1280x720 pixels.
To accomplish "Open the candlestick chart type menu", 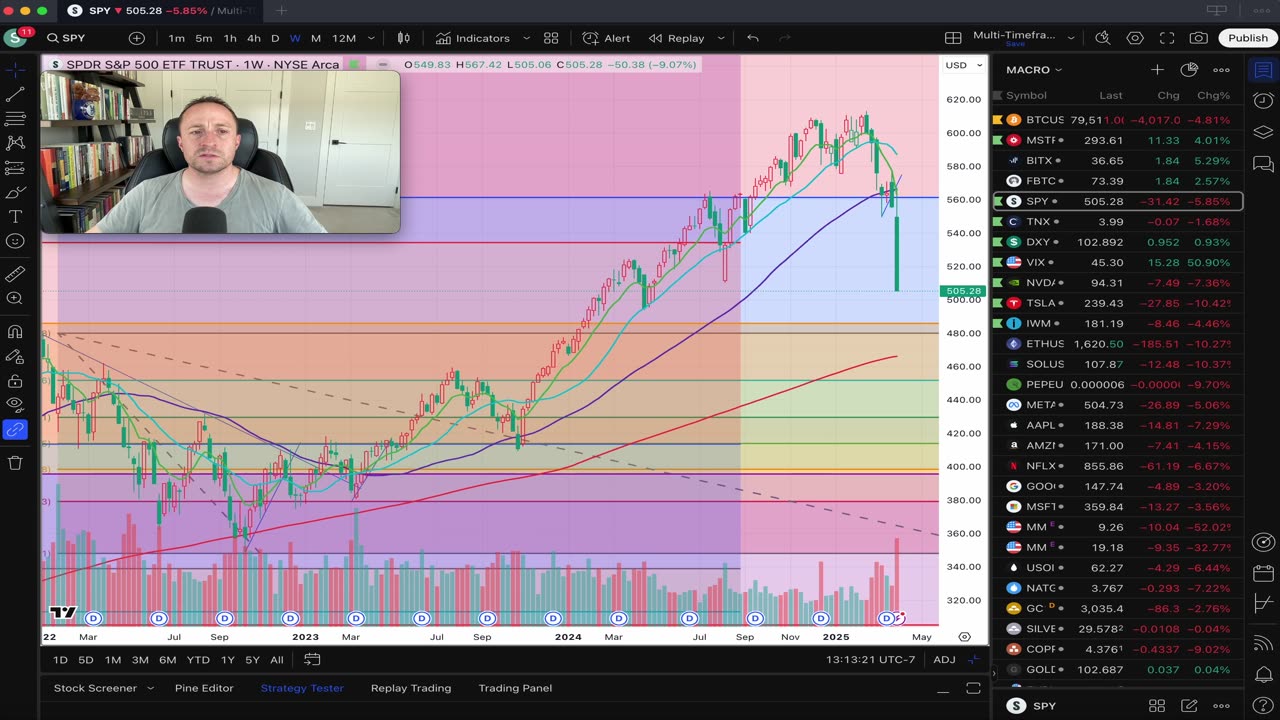I will [x=404, y=38].
